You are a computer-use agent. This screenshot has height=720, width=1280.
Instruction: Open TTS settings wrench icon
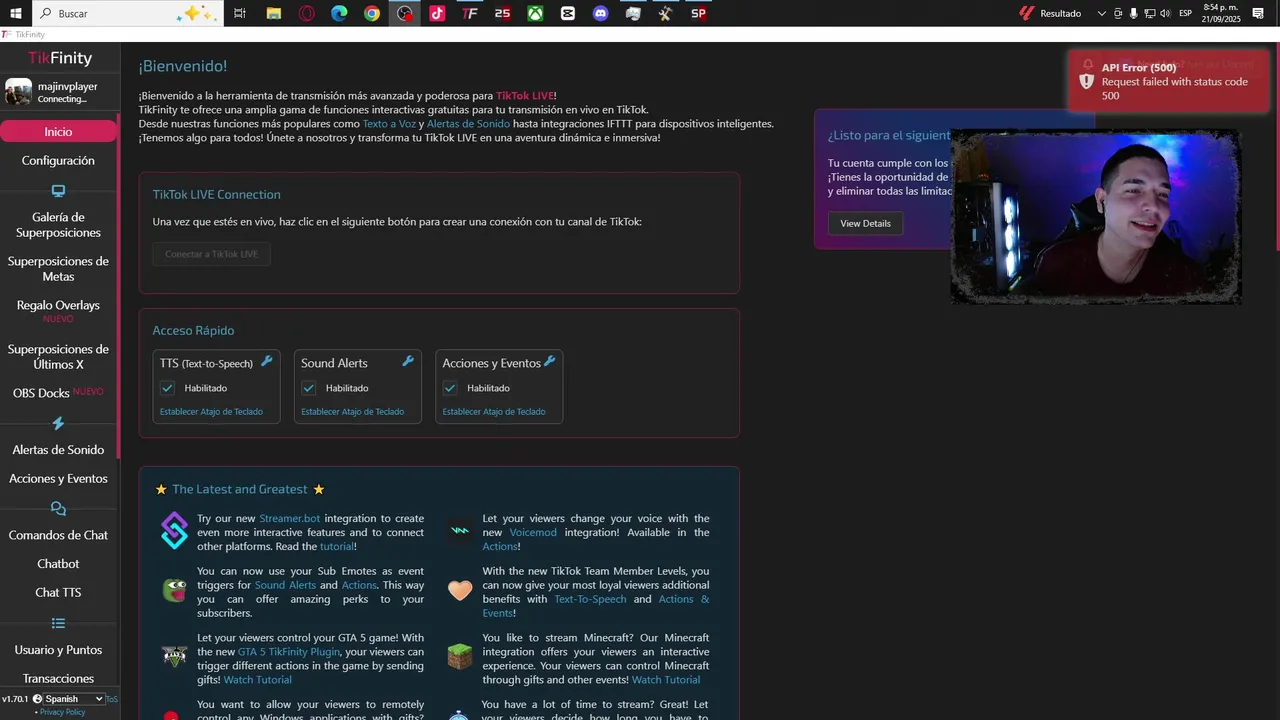267,361
